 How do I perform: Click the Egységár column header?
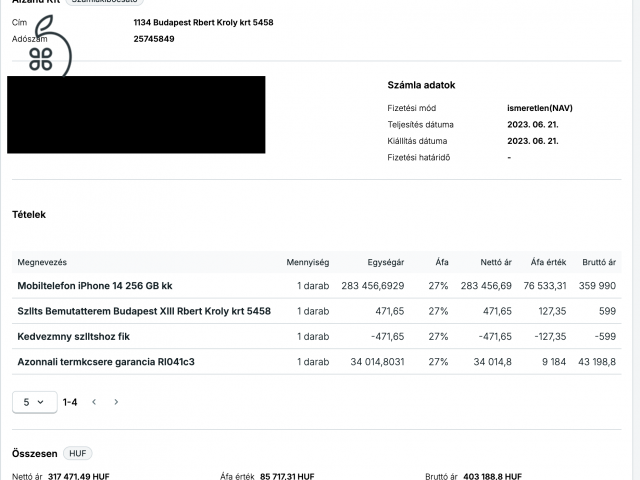click(x=386, y=262)
